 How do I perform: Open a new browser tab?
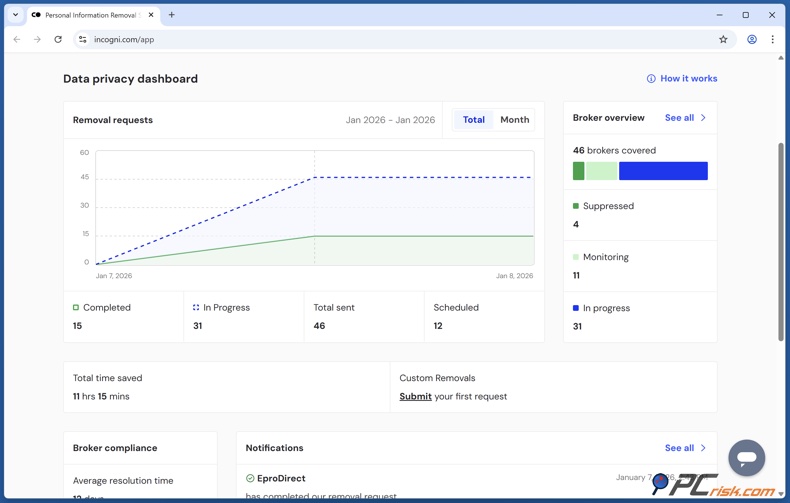pyautogui.click(x=171, y=15)
